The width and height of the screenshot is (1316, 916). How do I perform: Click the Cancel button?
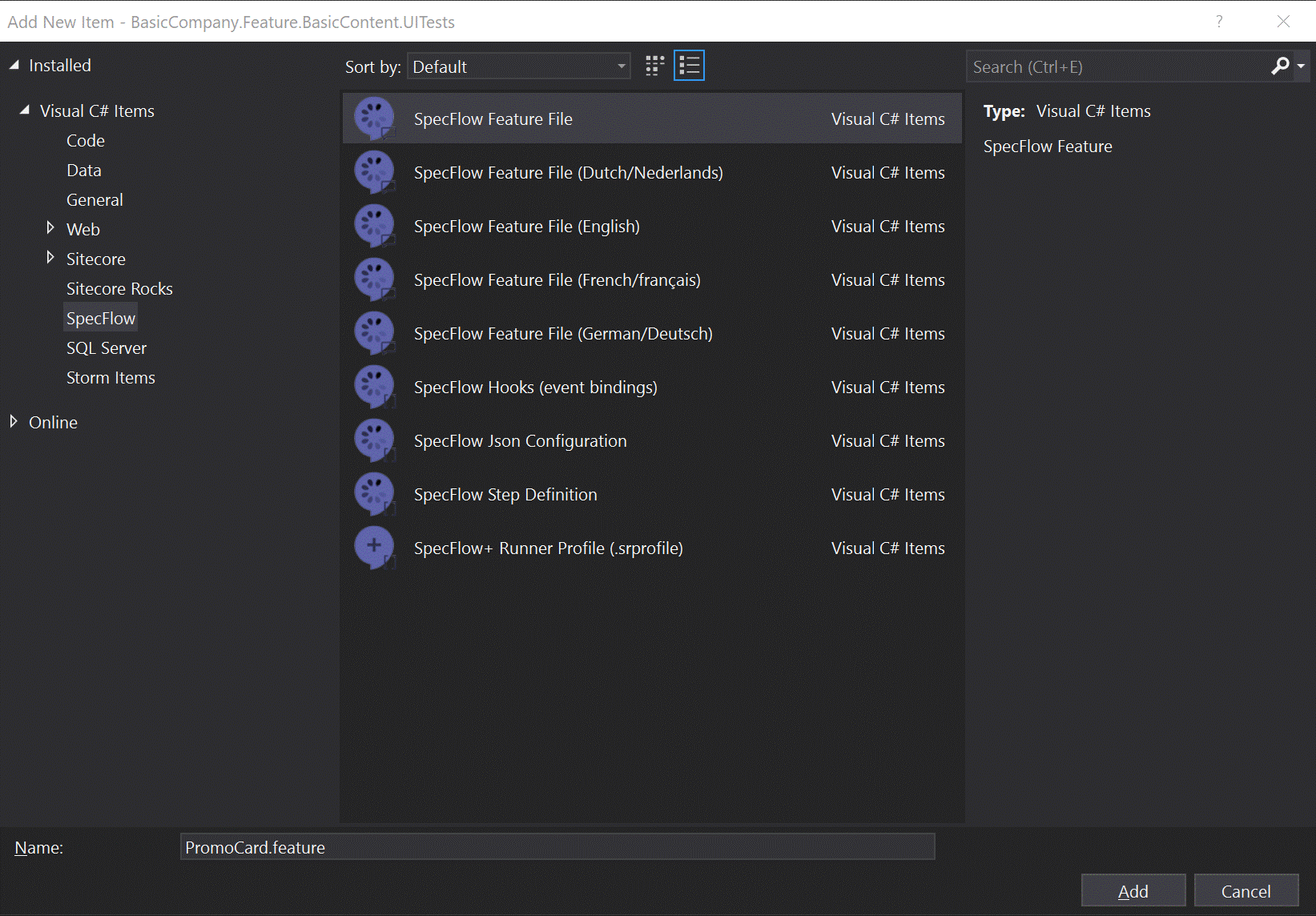(x=1246, y=891)
